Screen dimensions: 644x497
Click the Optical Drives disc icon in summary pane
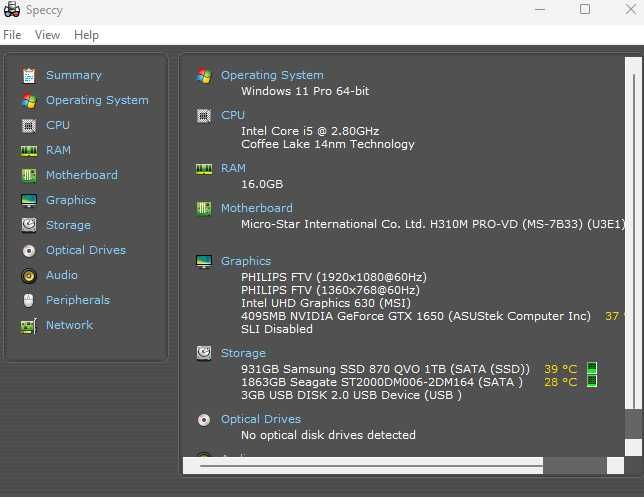point(204,420)
